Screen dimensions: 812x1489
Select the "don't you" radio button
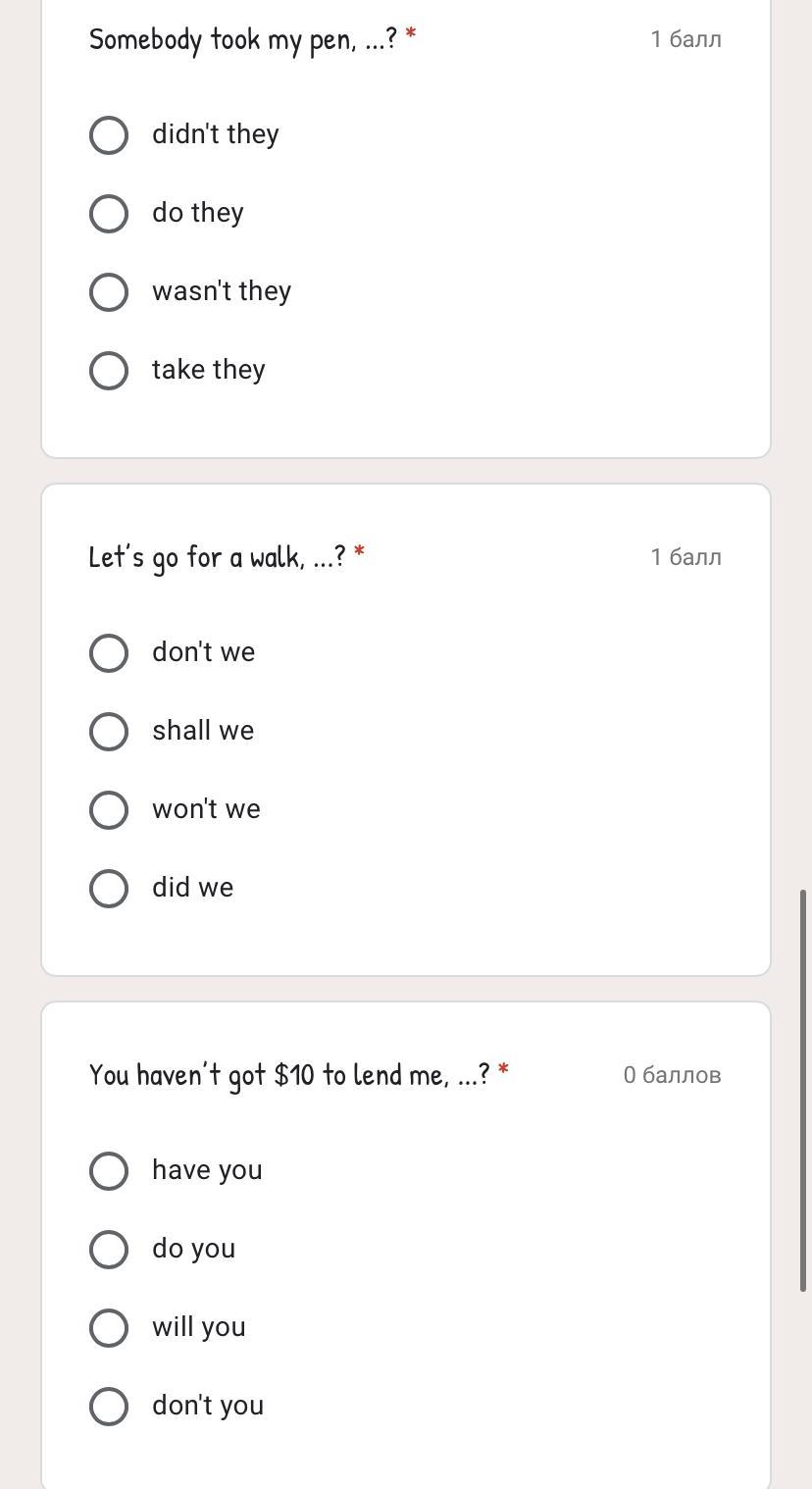coord(109,1407)
